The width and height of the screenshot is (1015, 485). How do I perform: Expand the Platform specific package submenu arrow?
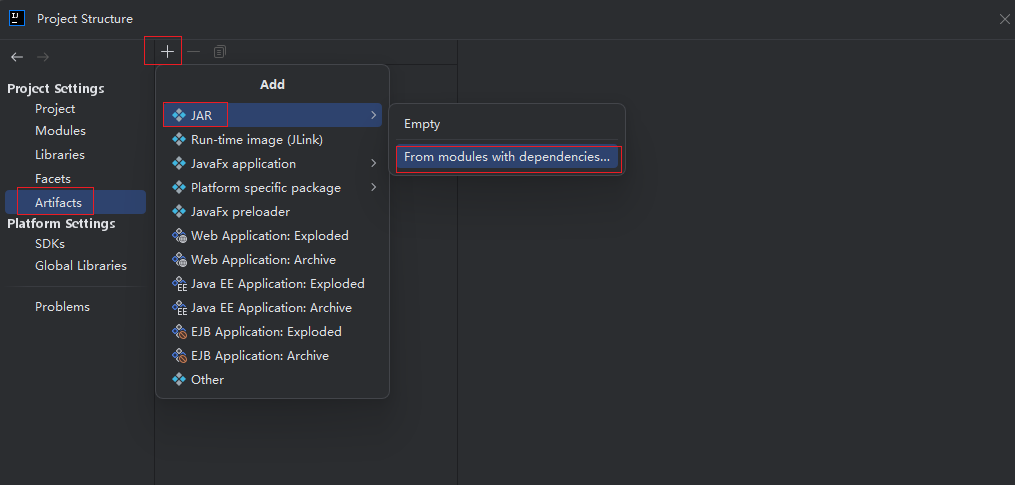pyautogui.click(x=374, y=187)
